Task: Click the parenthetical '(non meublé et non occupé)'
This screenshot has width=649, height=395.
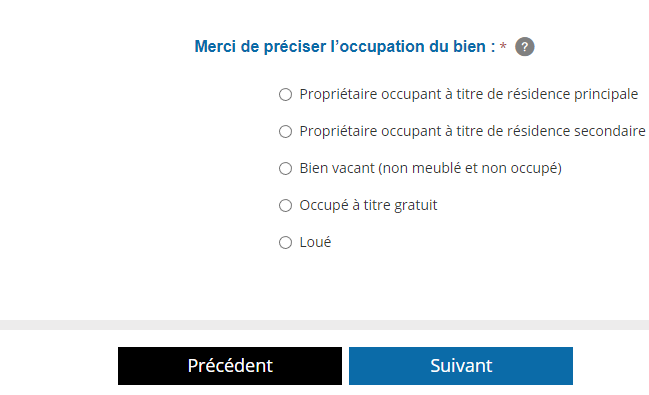Action: pyautogui.click(x=470, y=169)
